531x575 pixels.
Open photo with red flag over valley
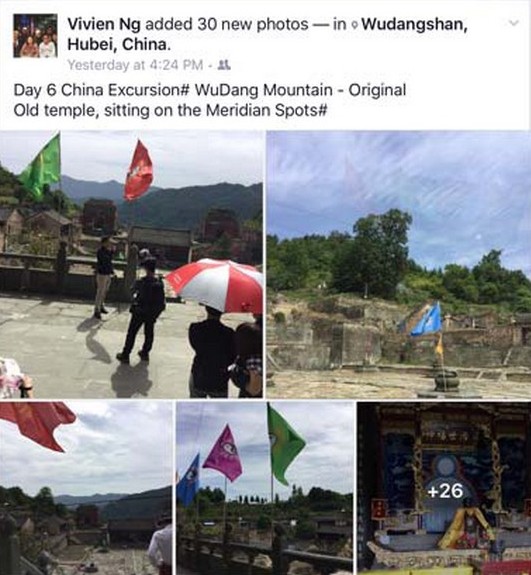pos(86,488)
